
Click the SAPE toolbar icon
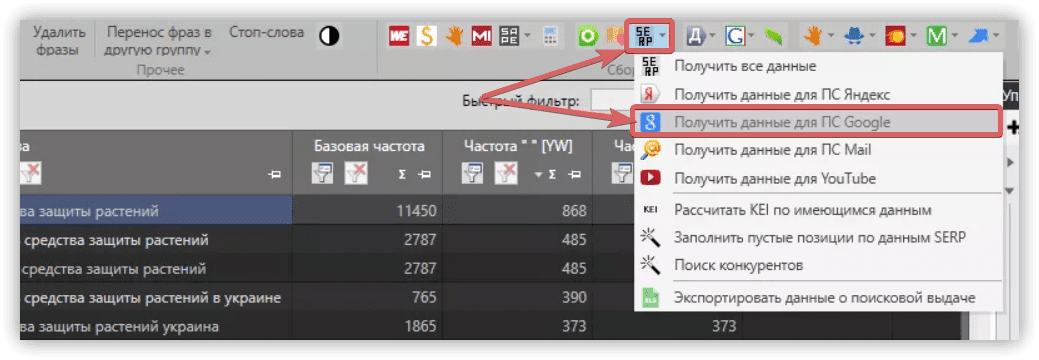coord(510,36)
